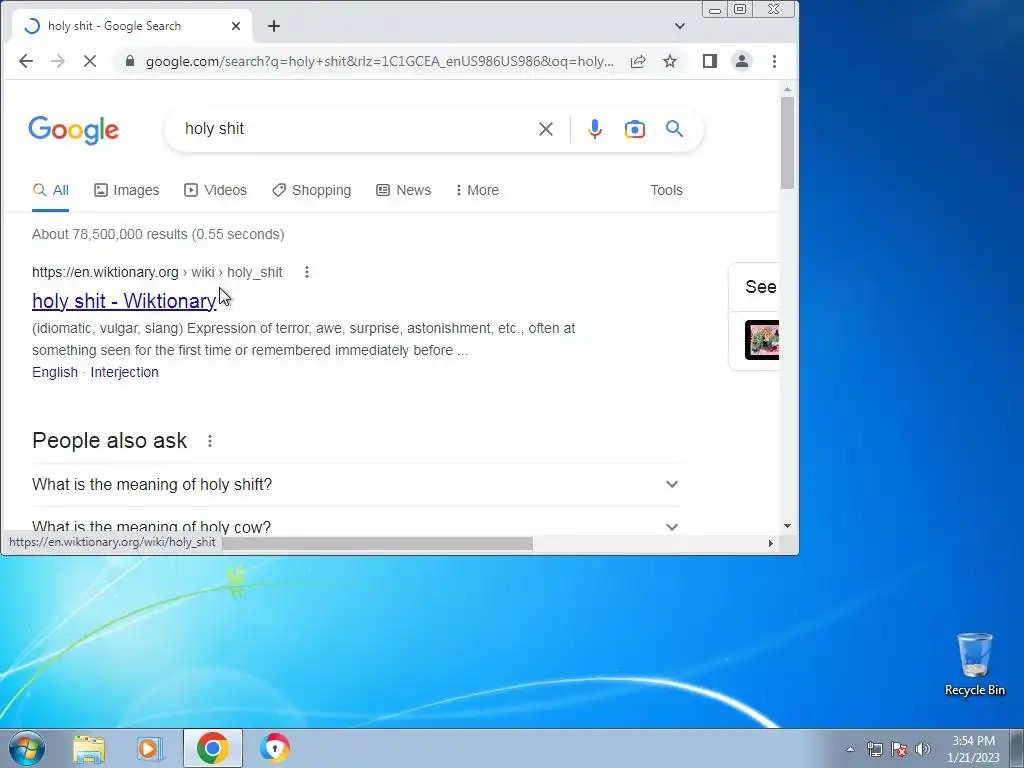Open the colorful keyhole app in taskbar
1024x768 pixels.
(274, 748)
